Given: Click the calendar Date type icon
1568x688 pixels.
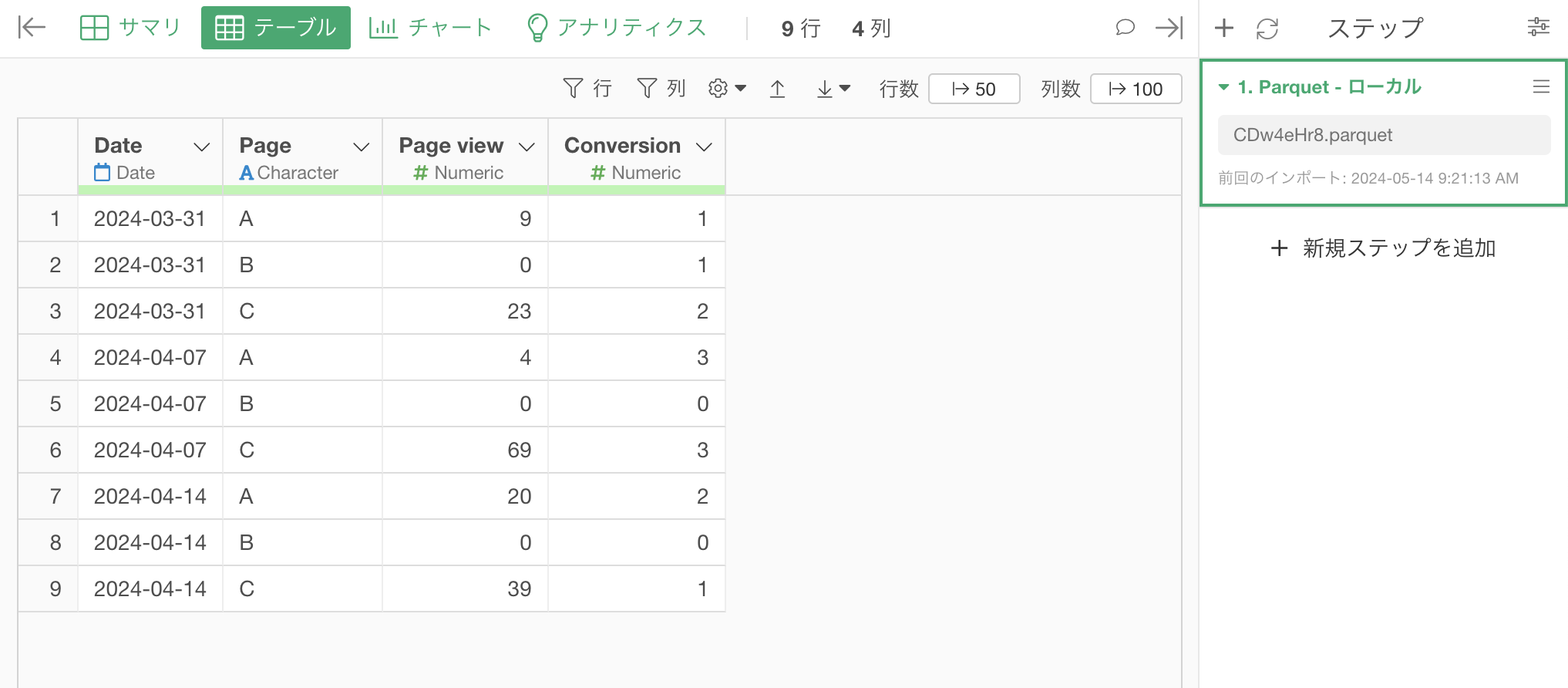Looking at the screenshot, I should 102,173.
